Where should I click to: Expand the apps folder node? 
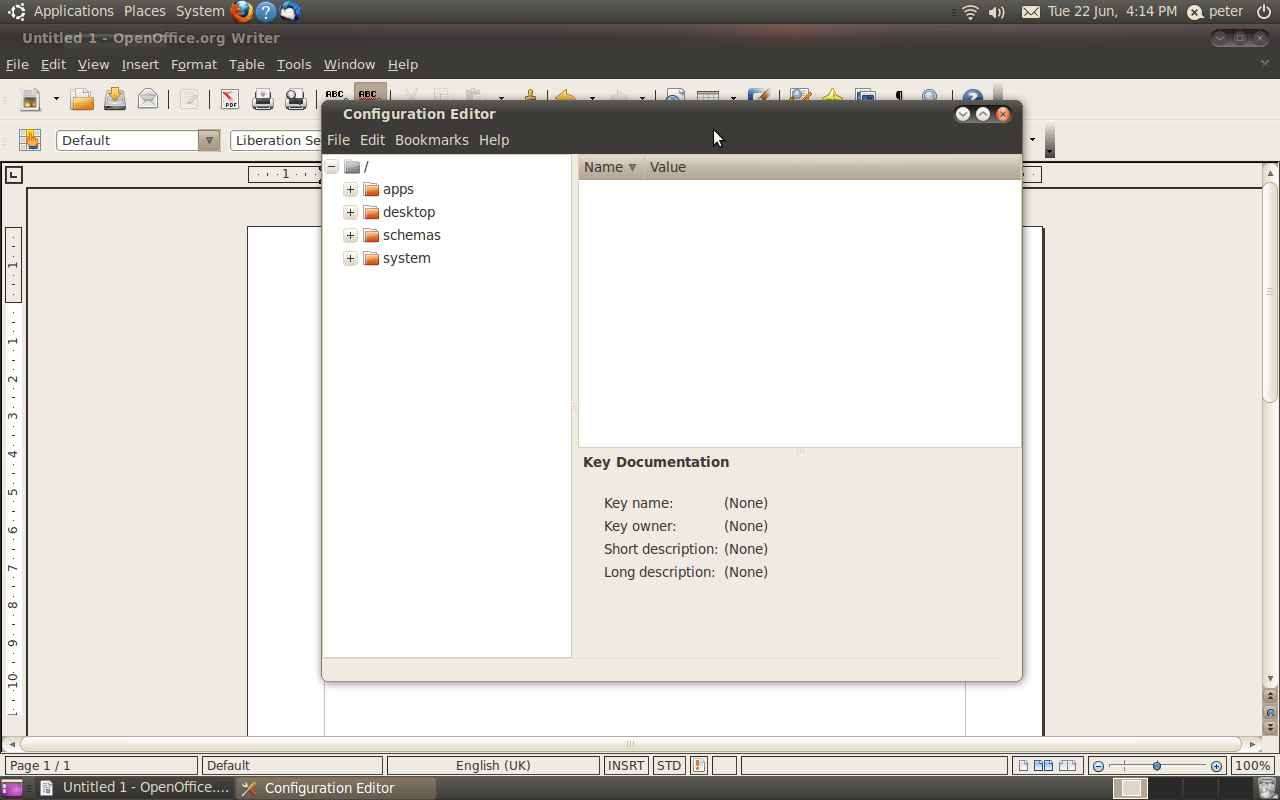350,189
